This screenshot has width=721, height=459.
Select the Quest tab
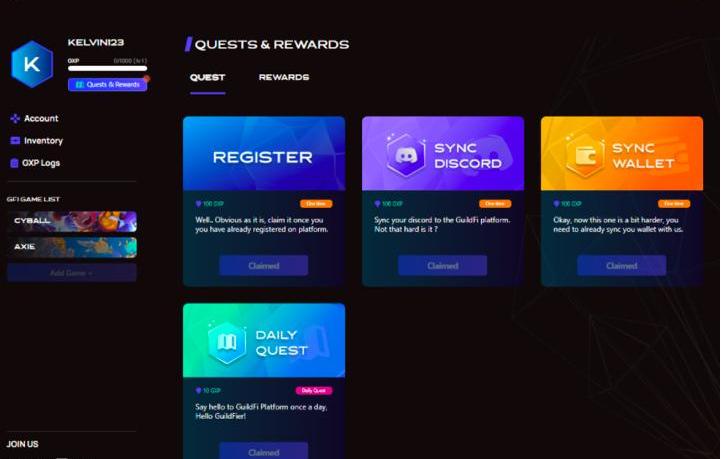click(x=207, y=77)
